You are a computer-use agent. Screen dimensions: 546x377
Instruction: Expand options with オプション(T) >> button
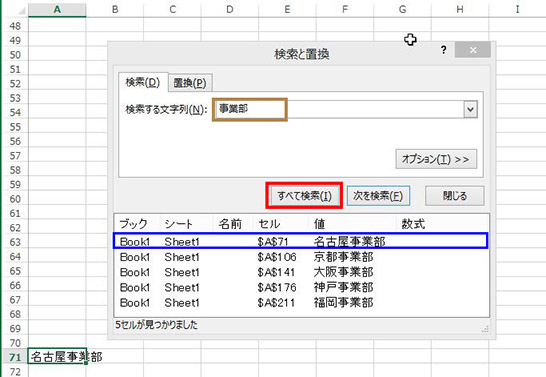436,159
